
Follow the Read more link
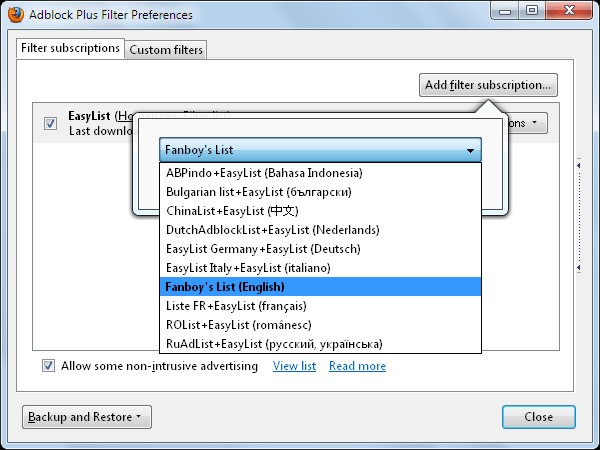[357, 366]
